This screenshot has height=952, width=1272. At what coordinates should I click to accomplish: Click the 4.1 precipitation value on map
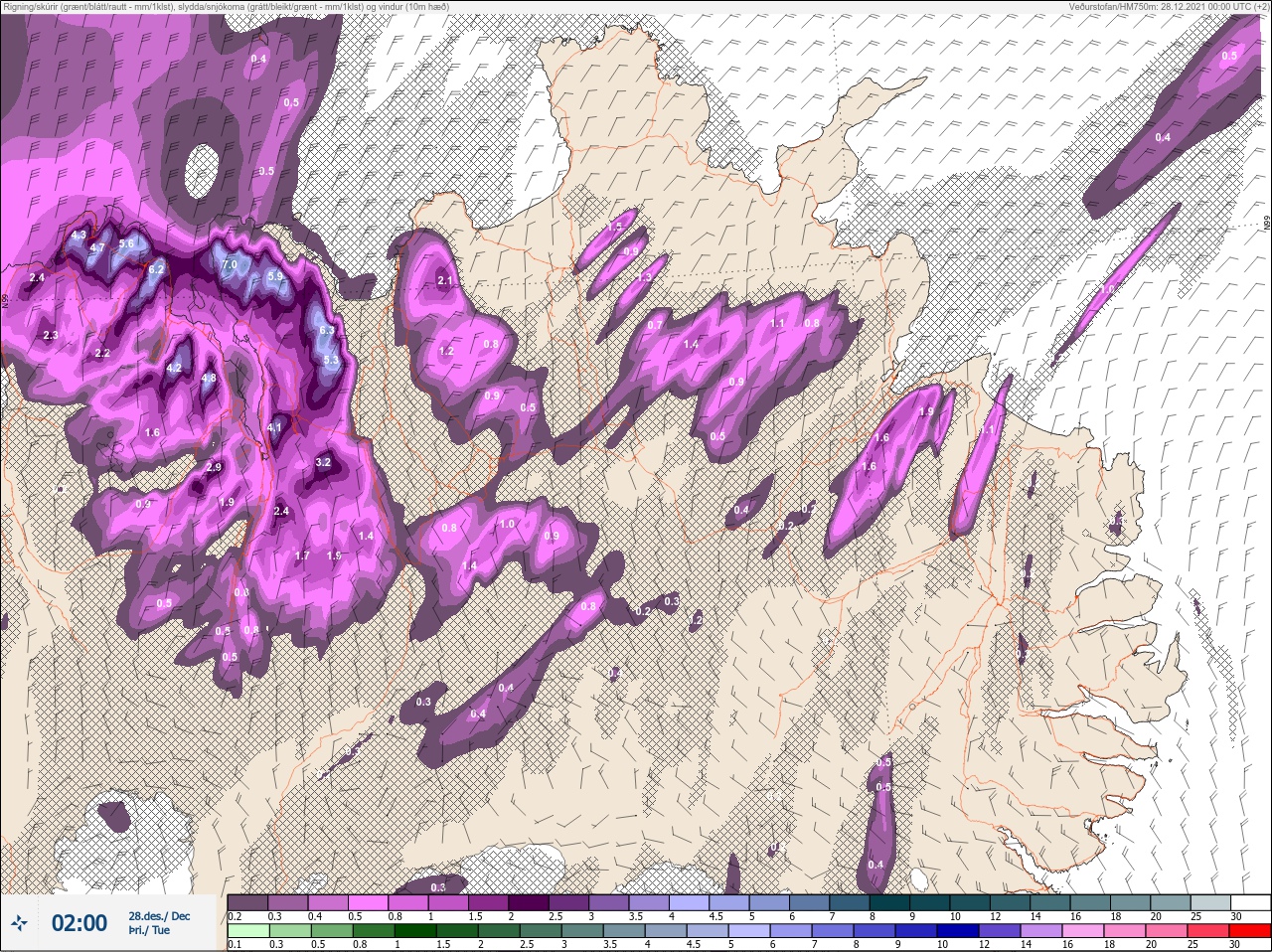pos(275,428)
